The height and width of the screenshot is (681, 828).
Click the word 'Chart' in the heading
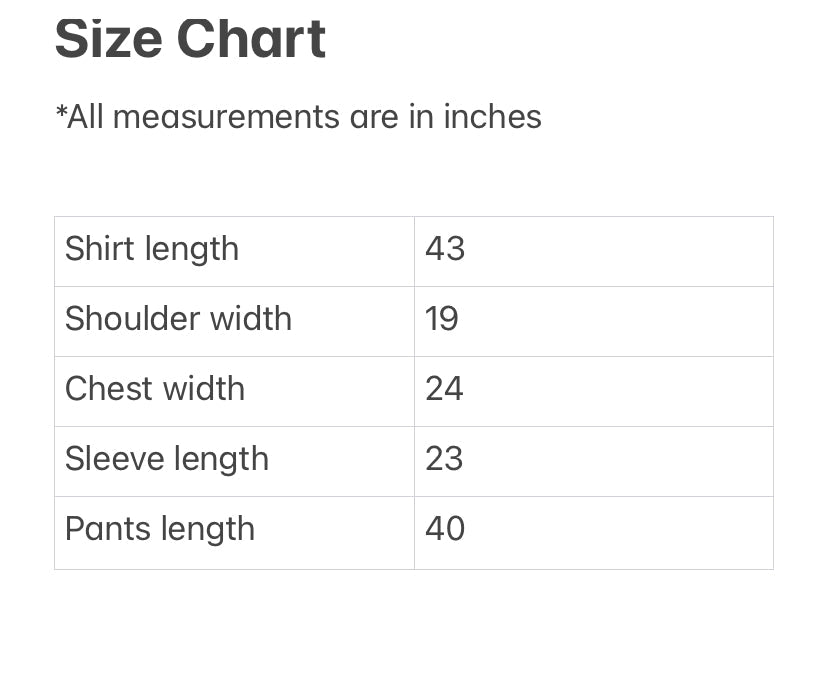pos(251,39)
